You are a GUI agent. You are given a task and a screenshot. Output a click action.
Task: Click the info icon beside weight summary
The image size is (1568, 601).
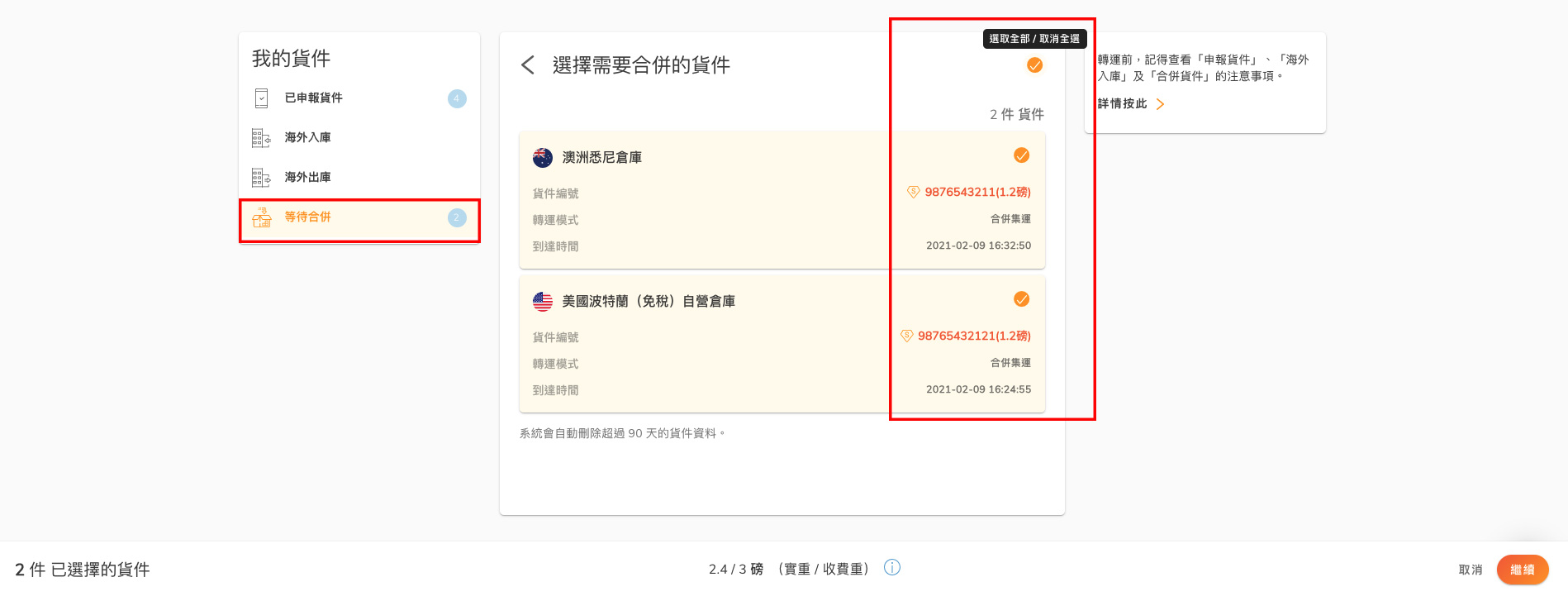point(892,567)
